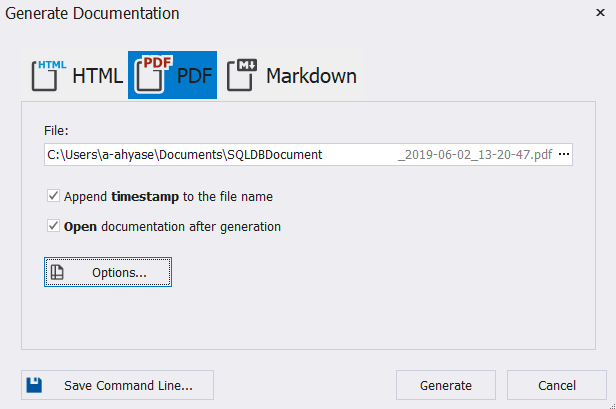Open file browser via three-dots button

point(564,154)
